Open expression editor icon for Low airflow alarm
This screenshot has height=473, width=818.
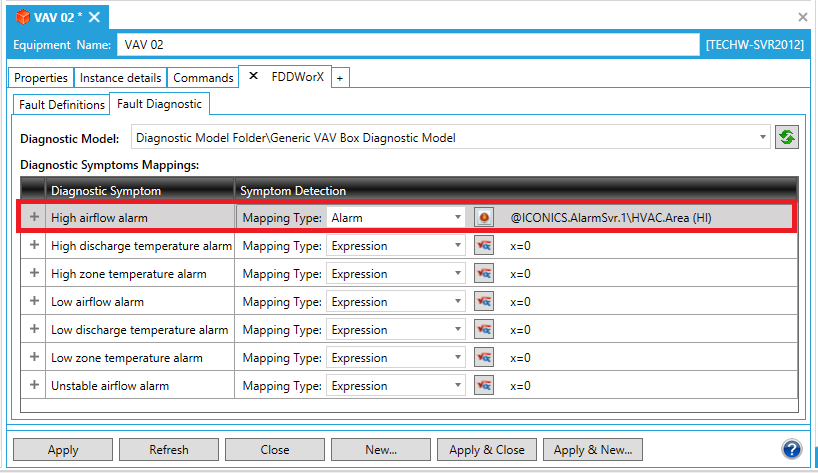[x=484, y=301]
